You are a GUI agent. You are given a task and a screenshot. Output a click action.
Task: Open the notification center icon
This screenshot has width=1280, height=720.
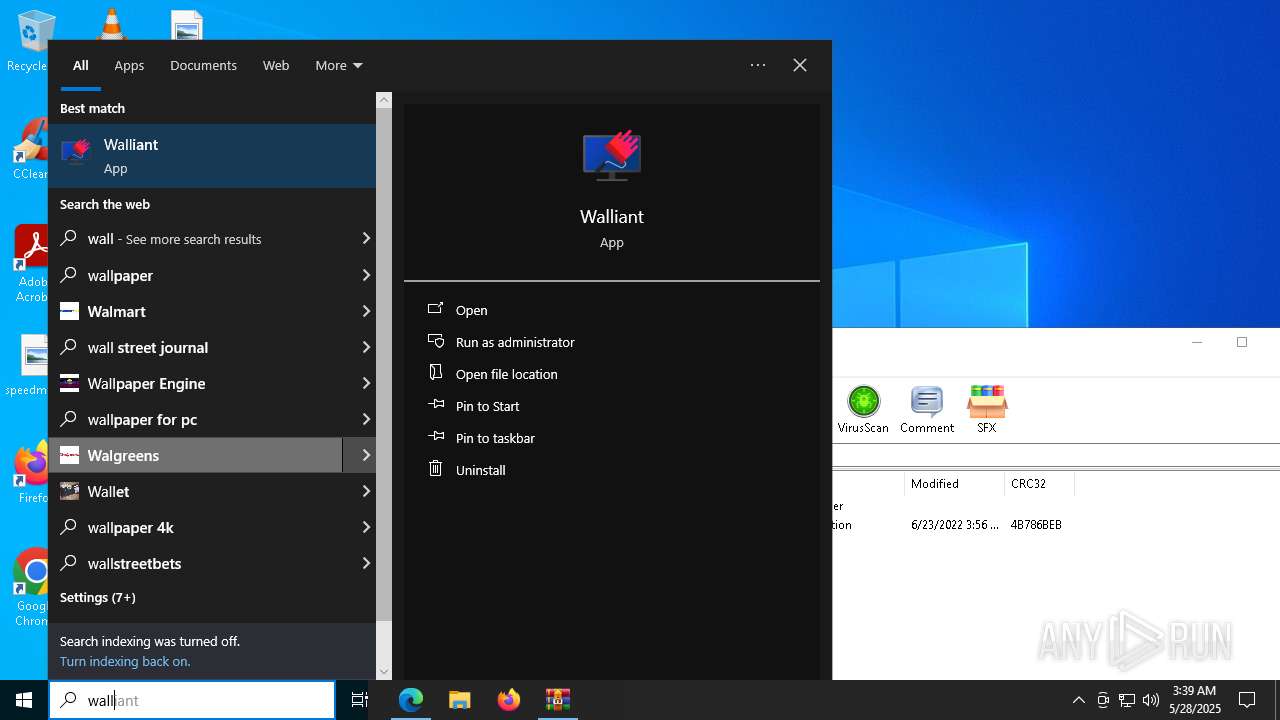(x=1247, y=700)
